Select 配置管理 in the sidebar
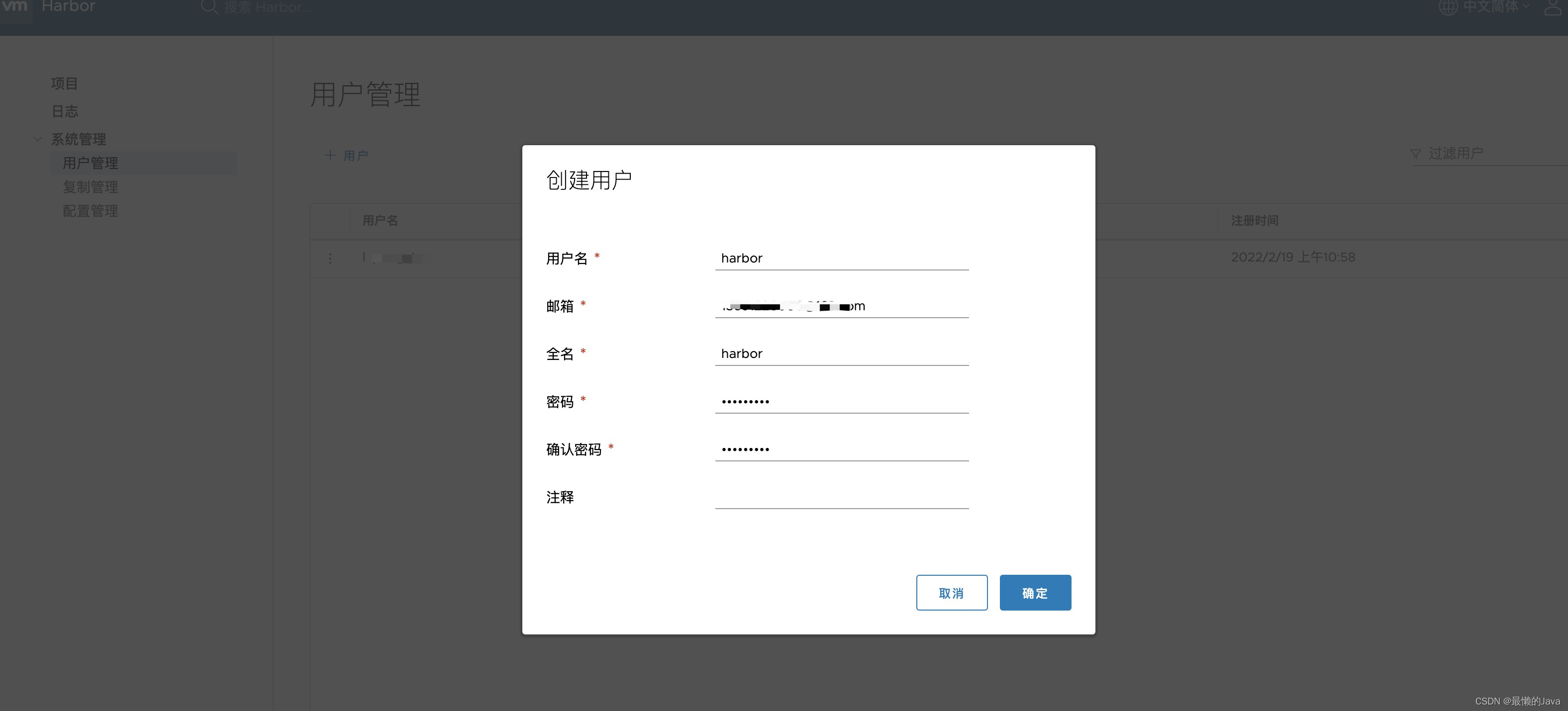Image resolution: width=1568 pixels, height=711 pixels. pos(91,210)
